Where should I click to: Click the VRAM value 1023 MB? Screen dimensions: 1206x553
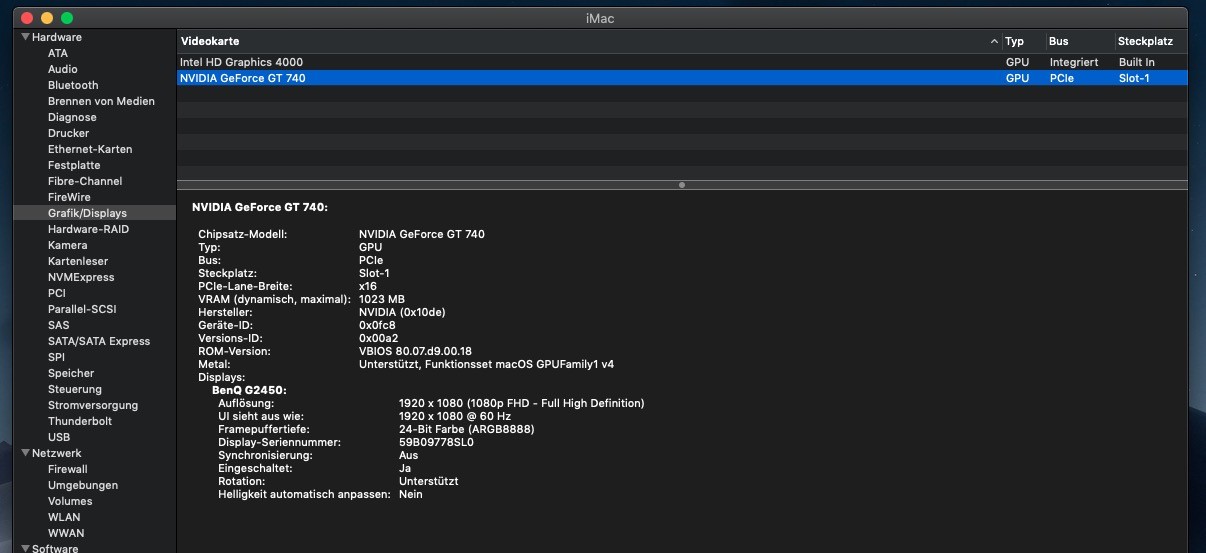click(x=382, y=299)
